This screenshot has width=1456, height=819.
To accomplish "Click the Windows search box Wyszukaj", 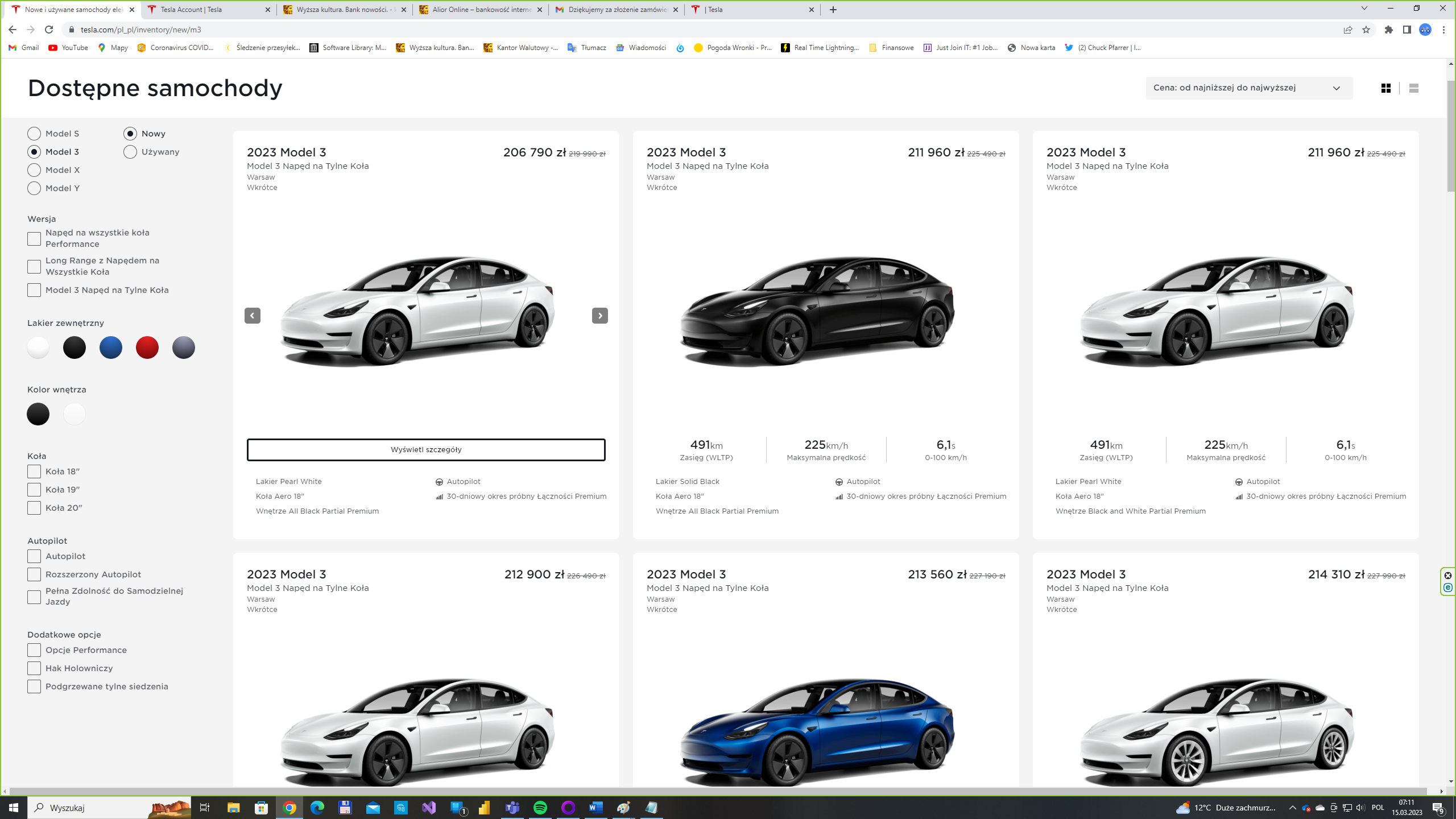I will point(109,808).
